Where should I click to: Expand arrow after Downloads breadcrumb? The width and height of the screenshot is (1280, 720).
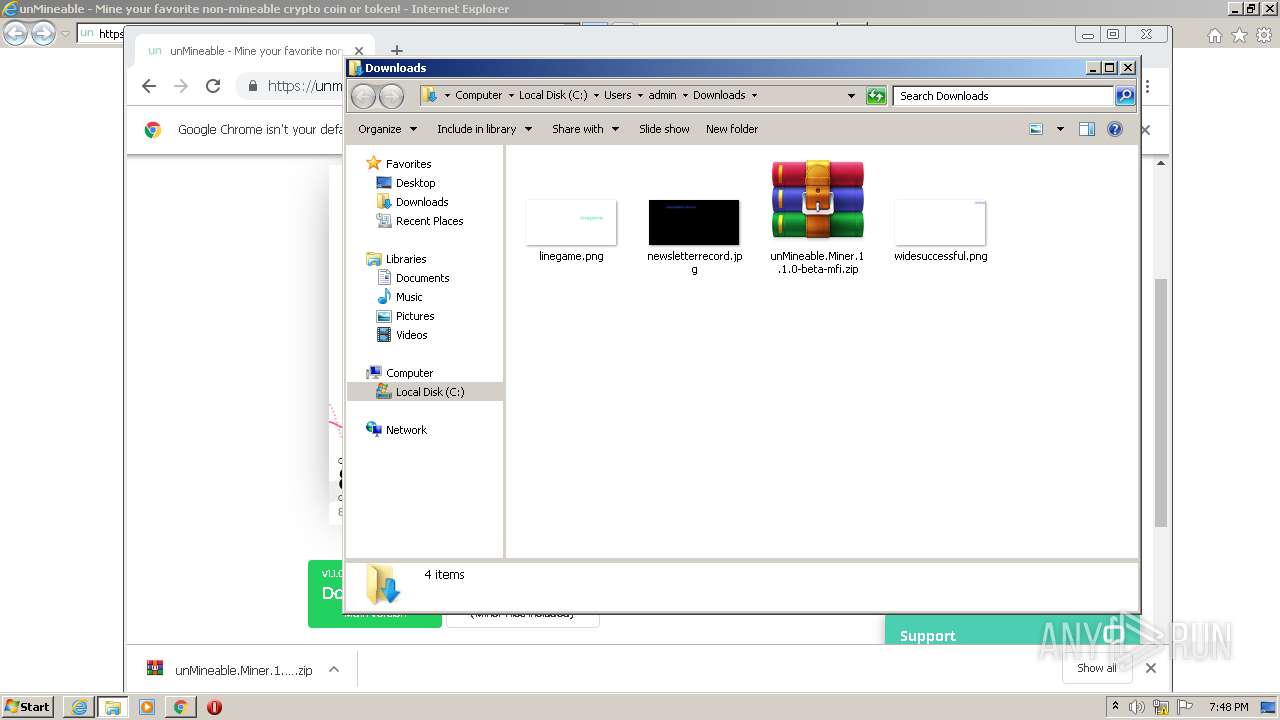click(x=754, y=96)
